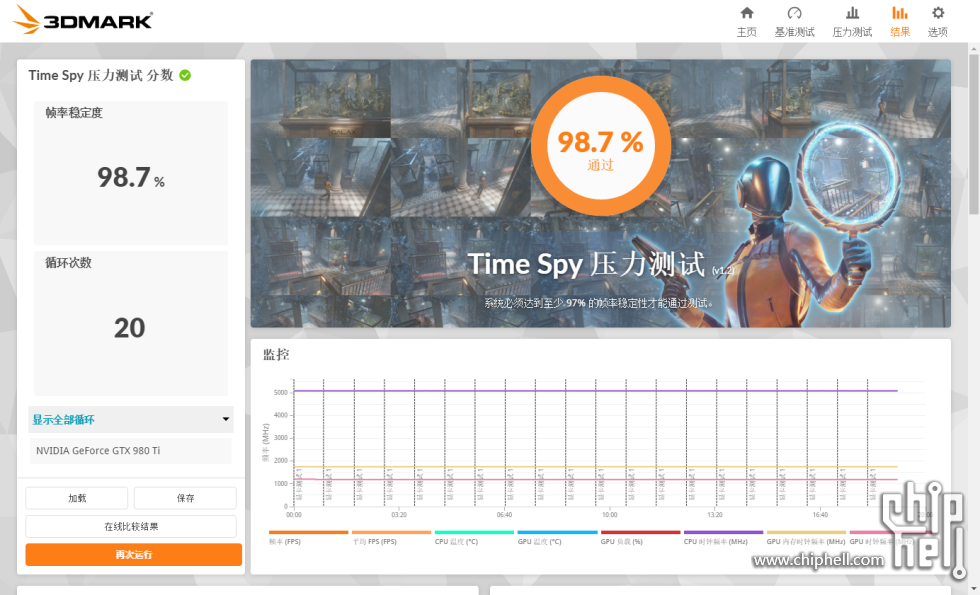Open the 压力测试 stress test tab
The height and width of the screenshot is (595, 980).
click(852, 22)
